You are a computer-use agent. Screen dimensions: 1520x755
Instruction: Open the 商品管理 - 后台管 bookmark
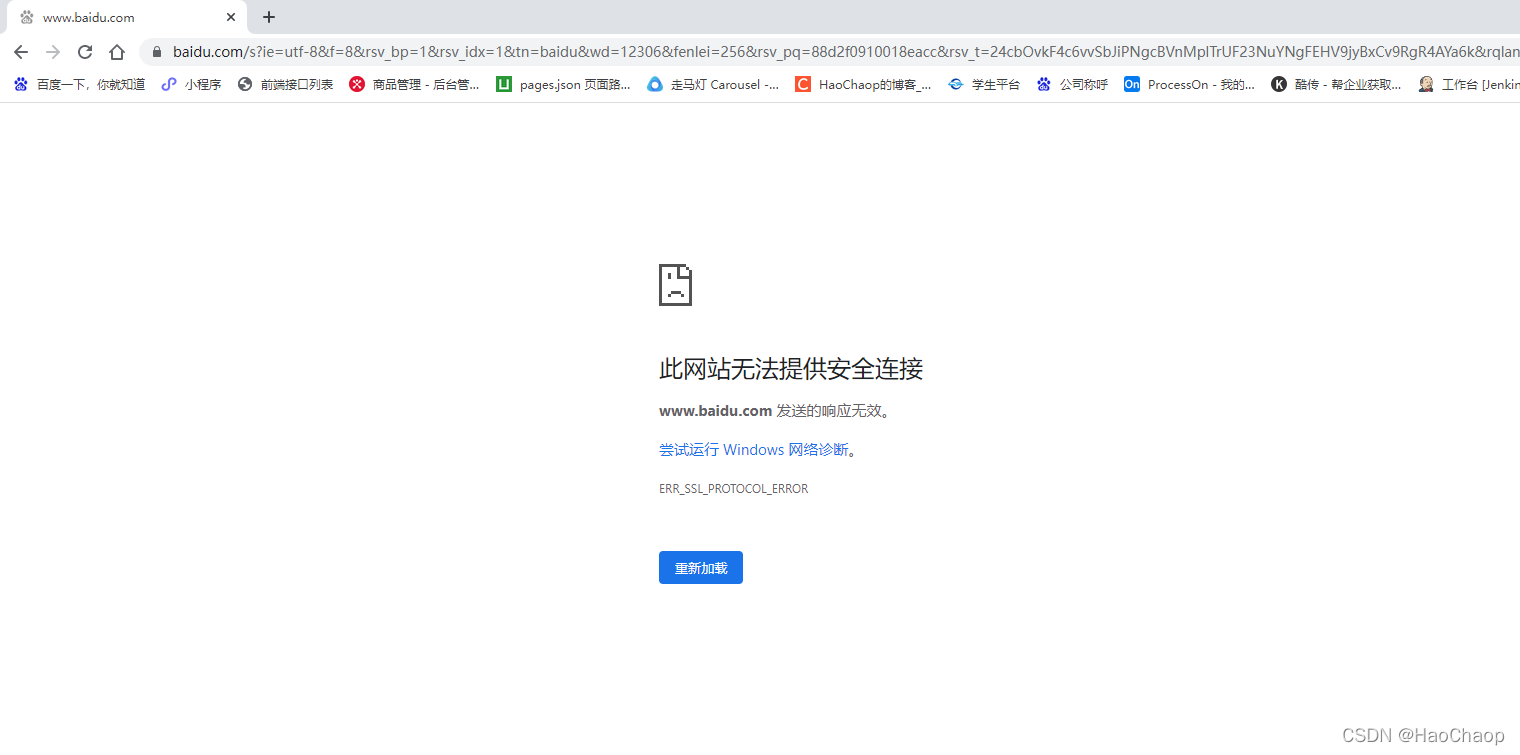pyautogui.click(x=415, y=85)
